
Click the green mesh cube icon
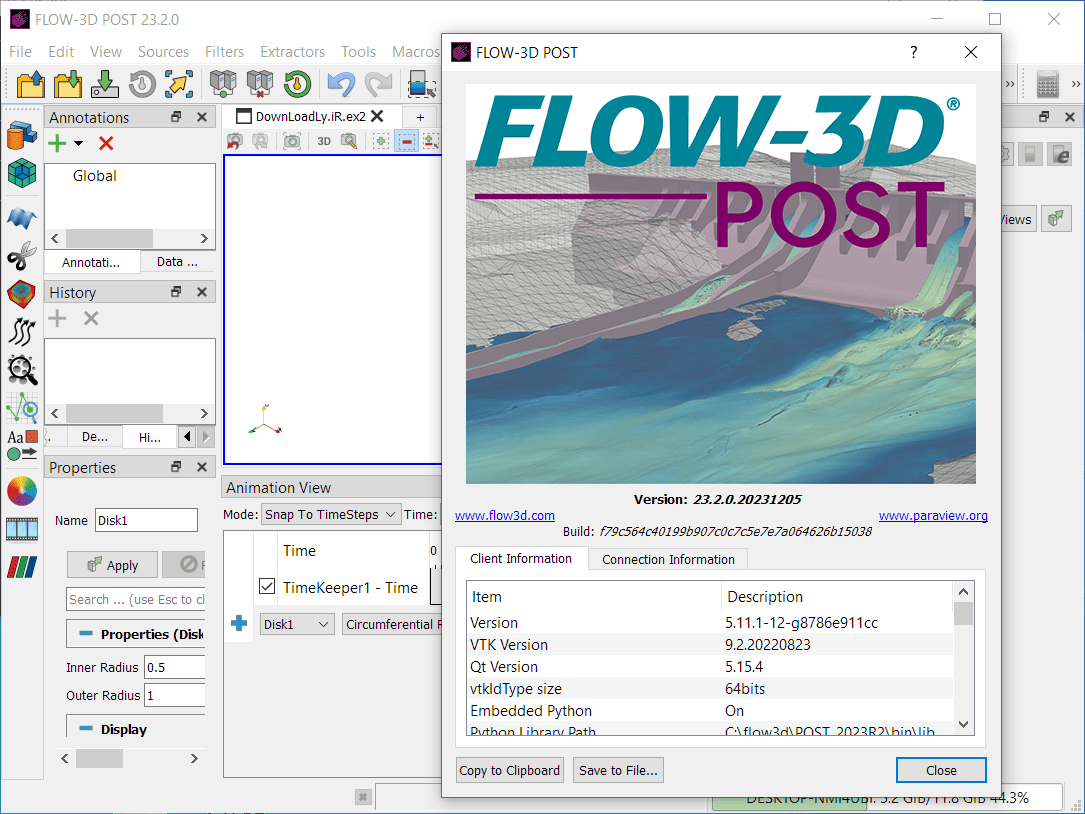coord(21,173)
